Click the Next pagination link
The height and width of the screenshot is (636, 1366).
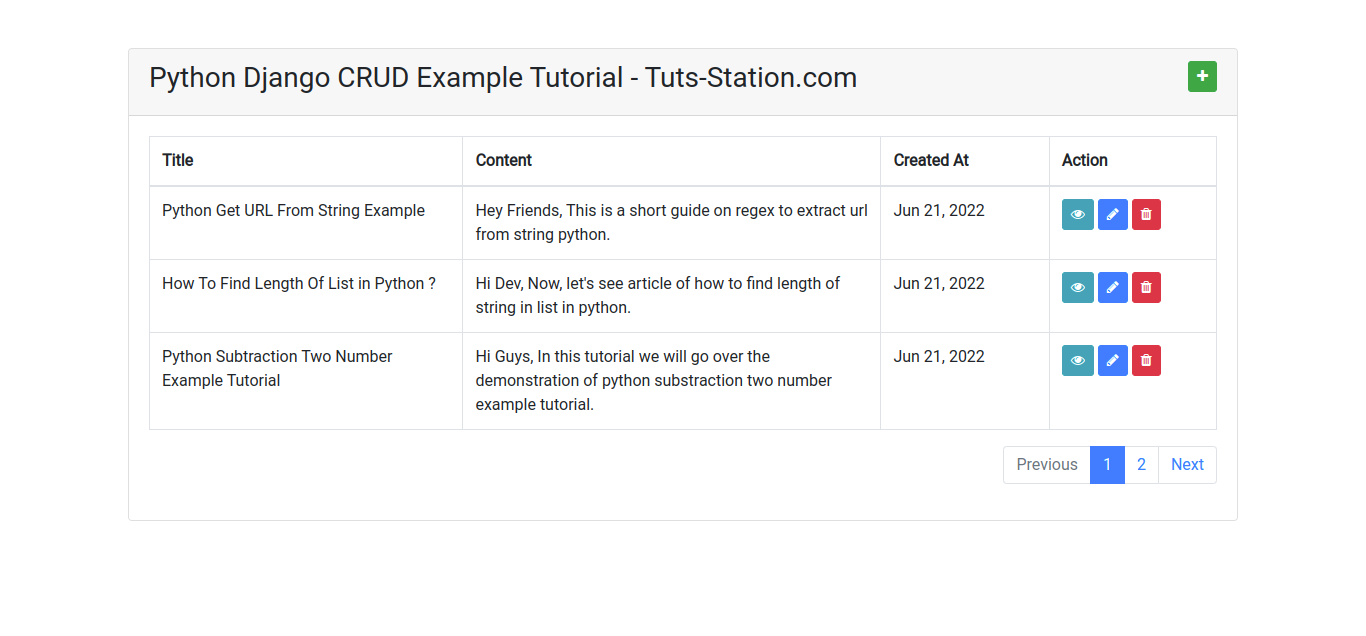click(x=1187, y=465)
